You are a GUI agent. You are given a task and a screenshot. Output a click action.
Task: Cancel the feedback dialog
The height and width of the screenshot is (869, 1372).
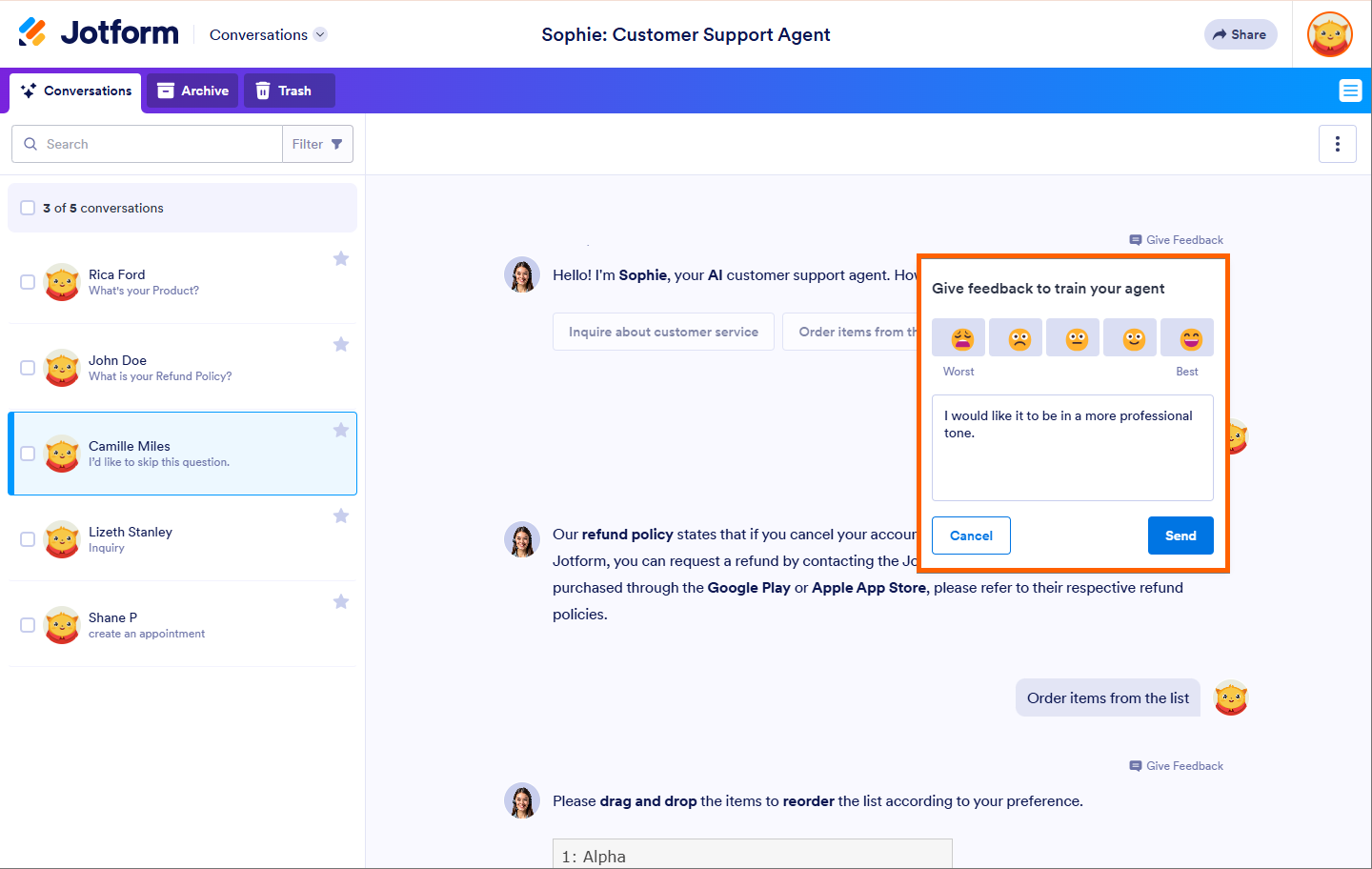pos(971,536)
